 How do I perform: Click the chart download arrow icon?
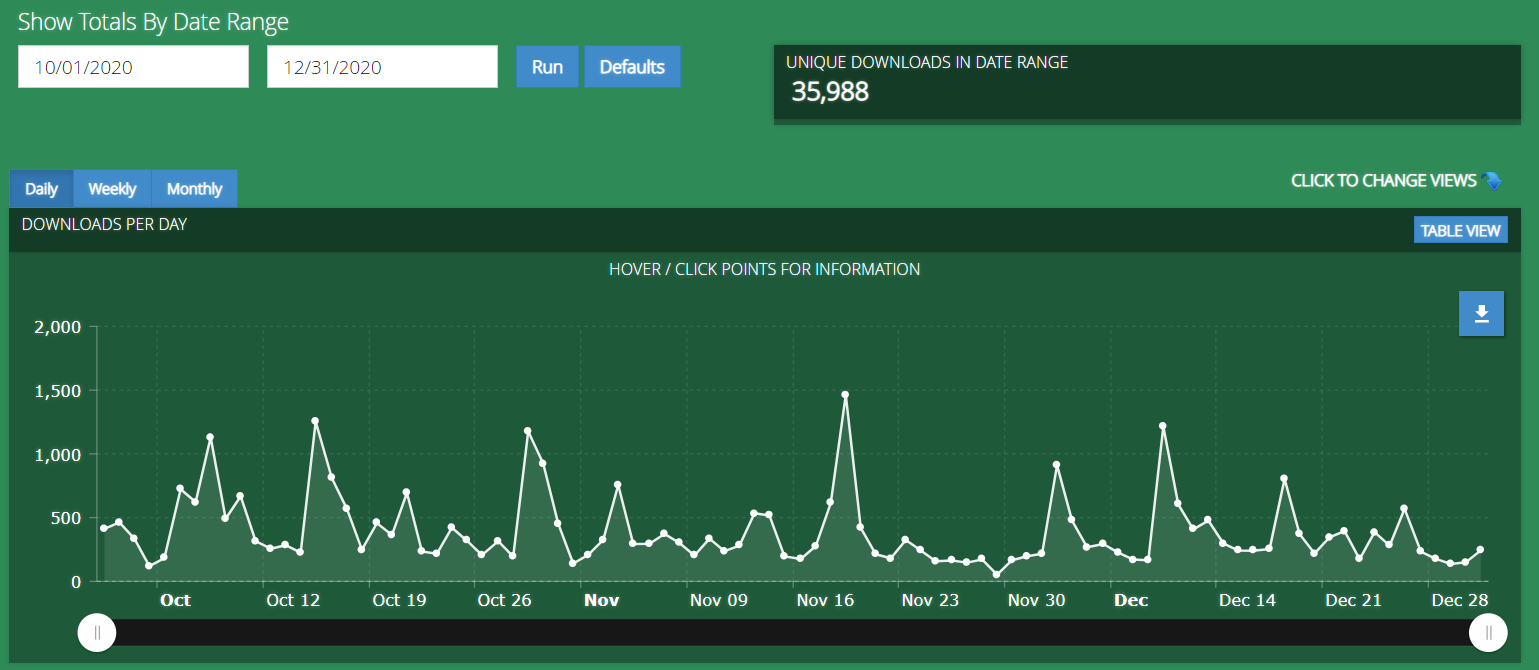point(1481,314)
